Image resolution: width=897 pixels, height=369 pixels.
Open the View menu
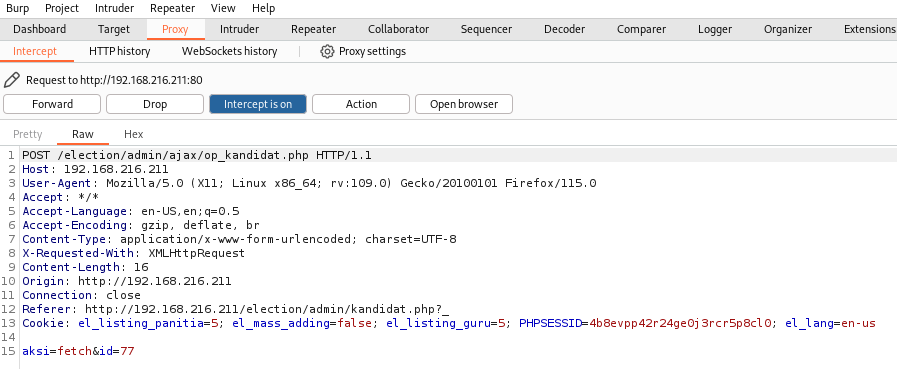pos(223,8)
